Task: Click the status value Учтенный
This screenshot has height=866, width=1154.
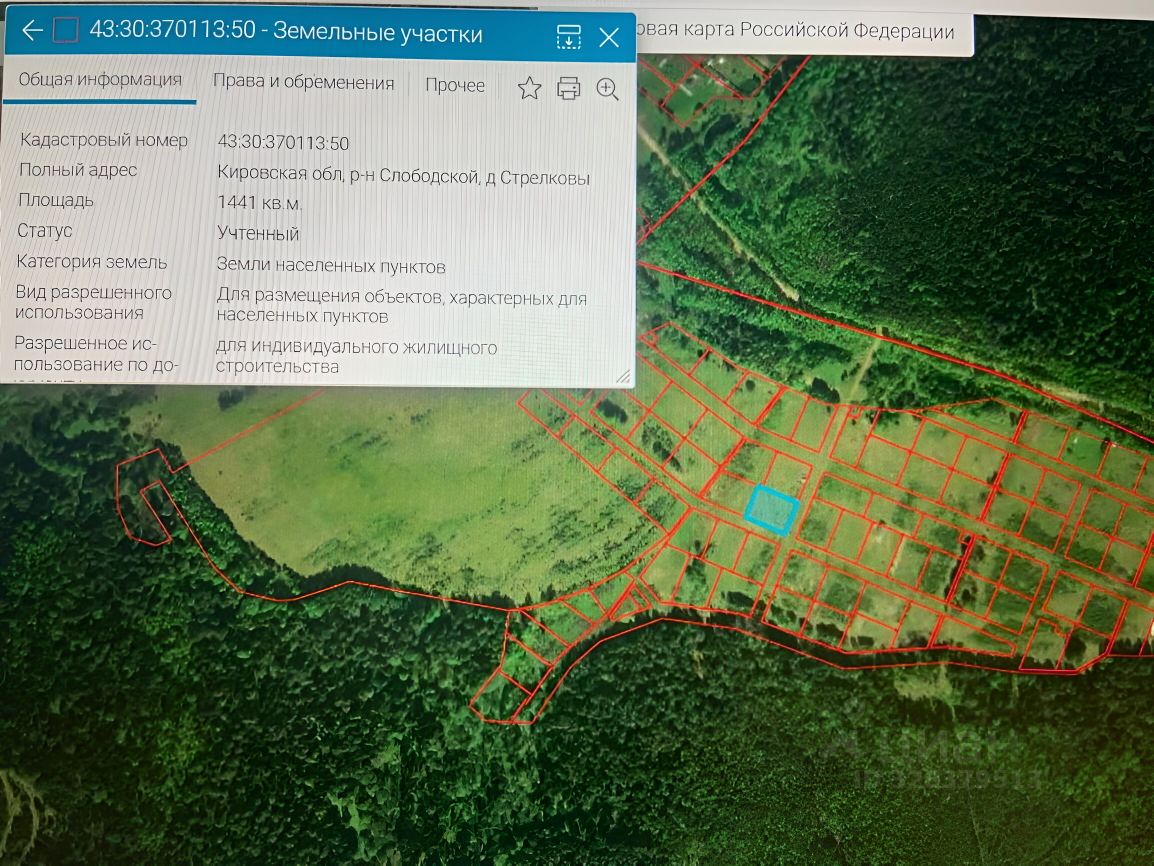Action: point(258,233)
